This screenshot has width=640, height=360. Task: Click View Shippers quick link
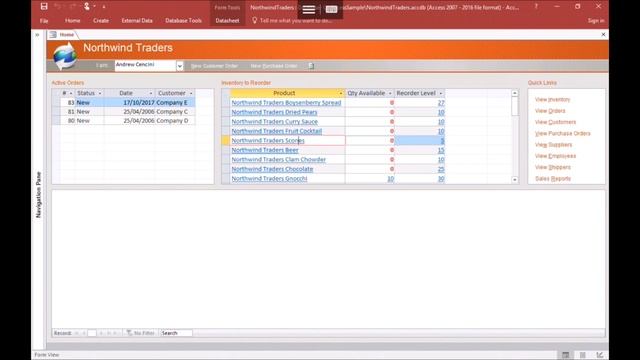[x=553, y=167]
